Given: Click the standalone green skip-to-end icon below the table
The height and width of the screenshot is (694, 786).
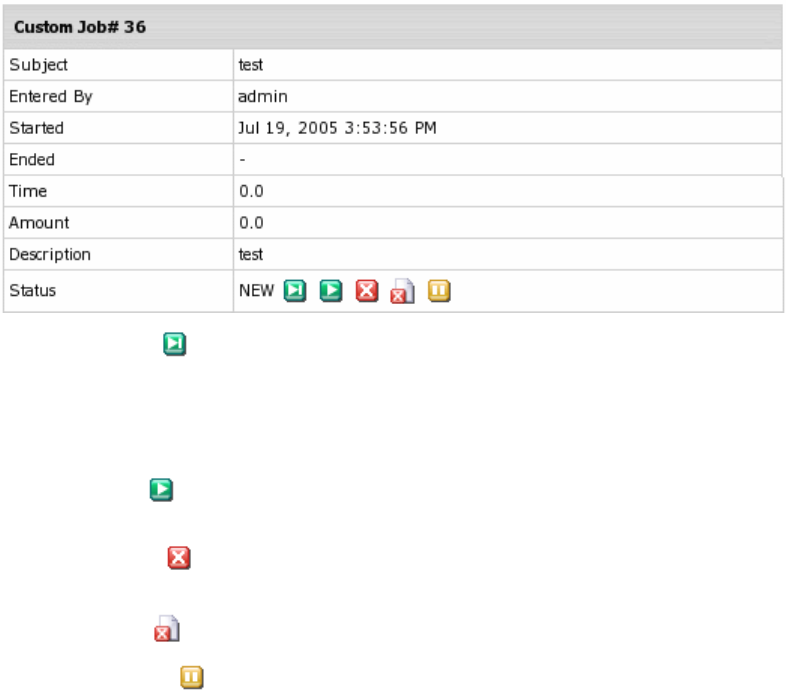Looking at the screenshot, I should (174, 344).
